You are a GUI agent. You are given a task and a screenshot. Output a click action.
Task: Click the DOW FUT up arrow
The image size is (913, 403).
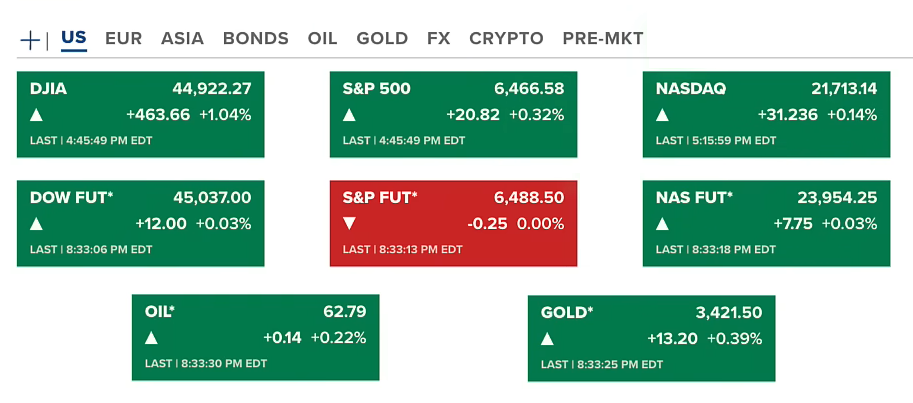[37, 223]
